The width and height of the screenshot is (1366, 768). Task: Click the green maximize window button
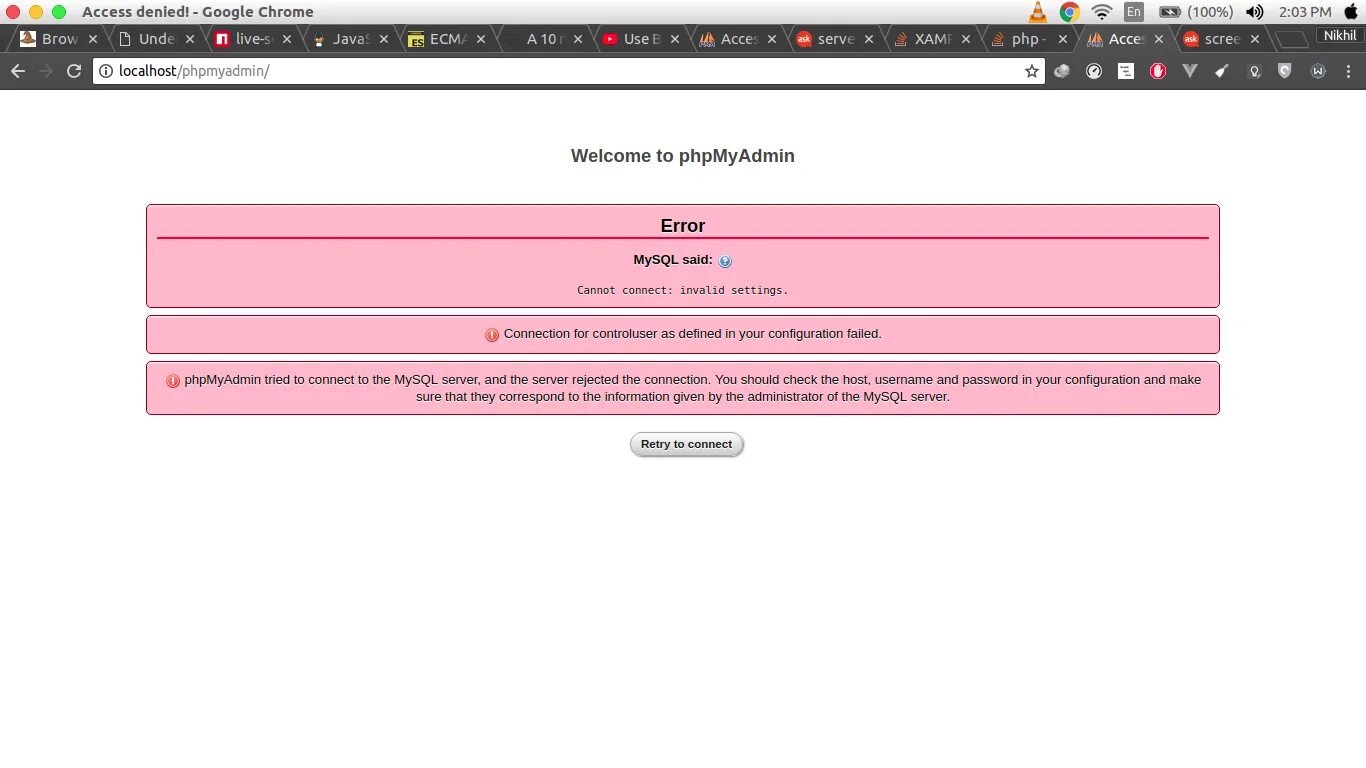coord(59,12)
